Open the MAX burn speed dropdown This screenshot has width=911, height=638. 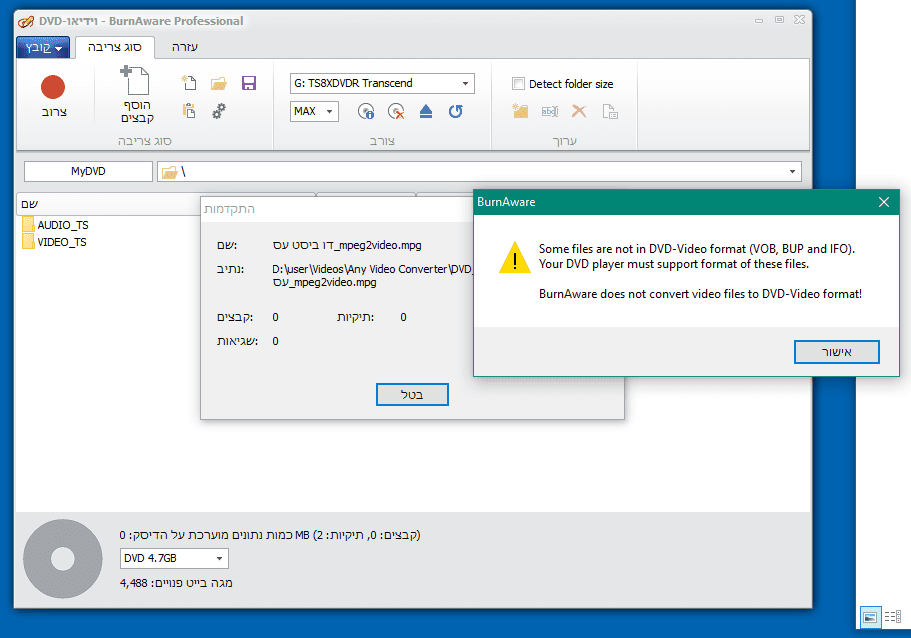pyautogui.click(x=314, y=111)
